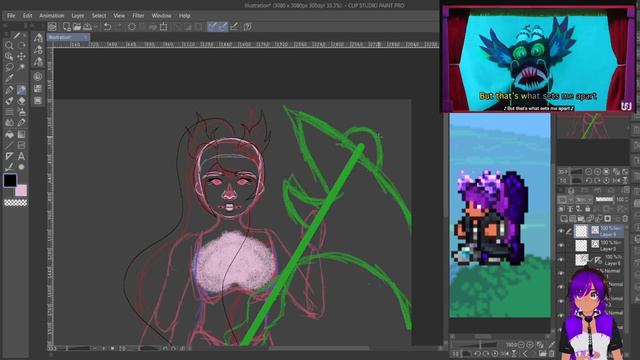640x360 pixels.
Task: Click the highlighted Pencil tool
Action: point(21,89)
